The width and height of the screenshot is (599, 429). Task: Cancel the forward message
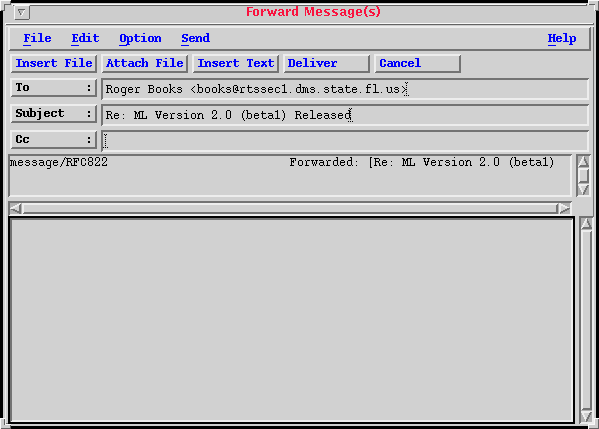tap(418, 63)
